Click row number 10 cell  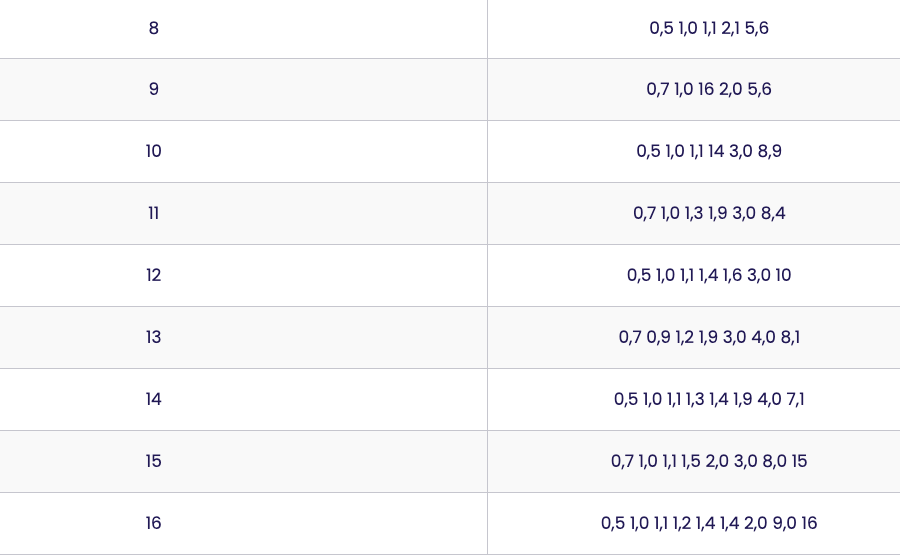pyautogui.click(x=243, y=152)
